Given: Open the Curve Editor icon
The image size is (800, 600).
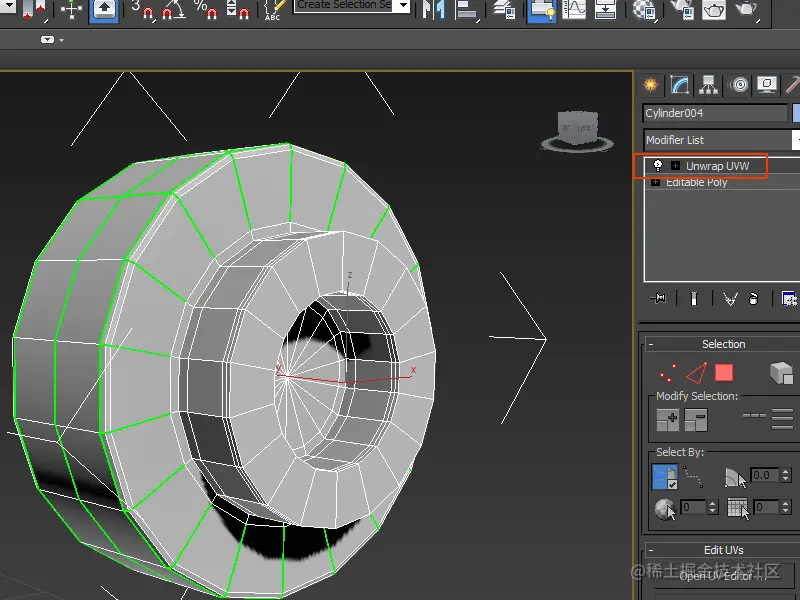Looking at the screenshot, I should (574, 10).
